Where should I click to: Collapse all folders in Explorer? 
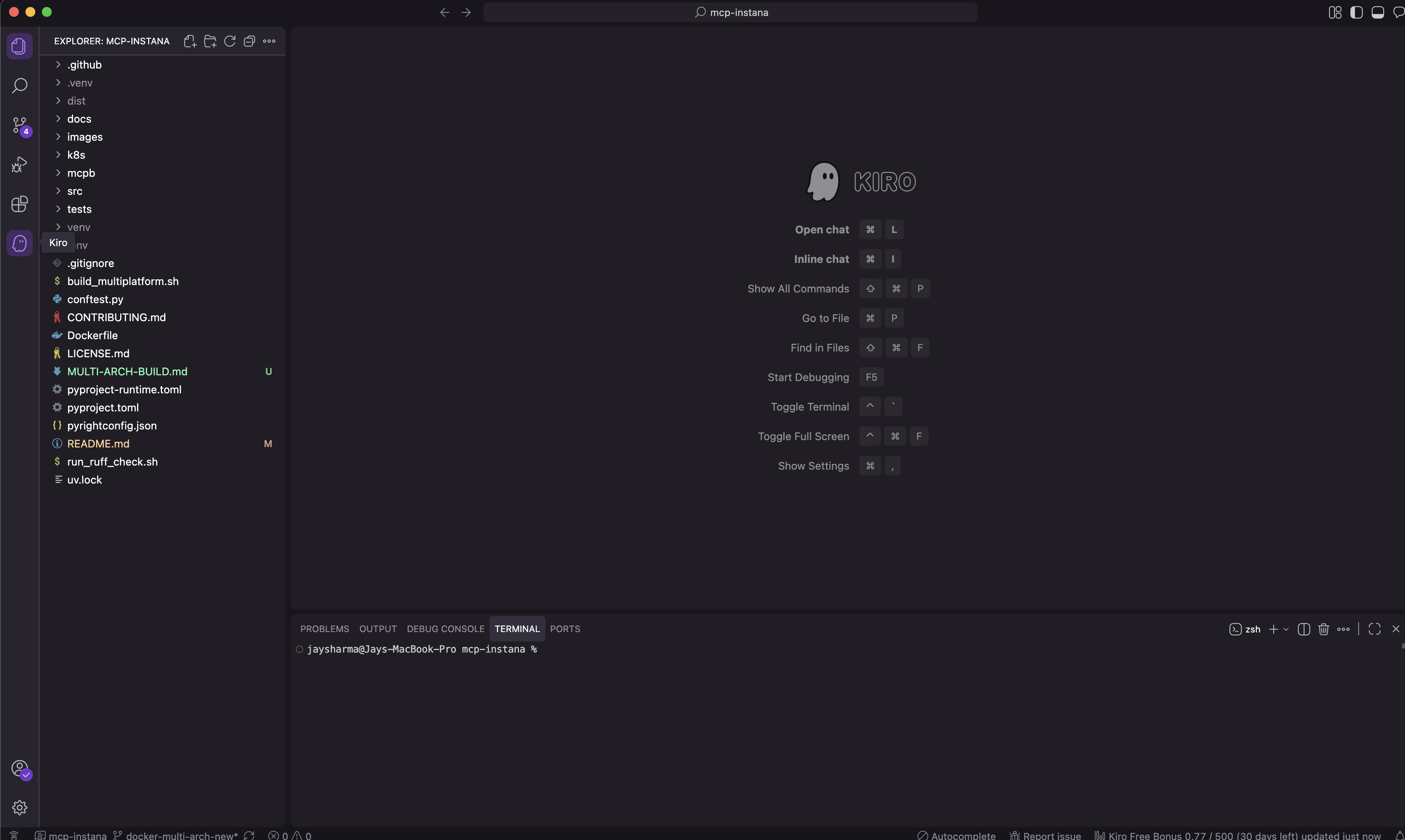[x=249, y=41]
